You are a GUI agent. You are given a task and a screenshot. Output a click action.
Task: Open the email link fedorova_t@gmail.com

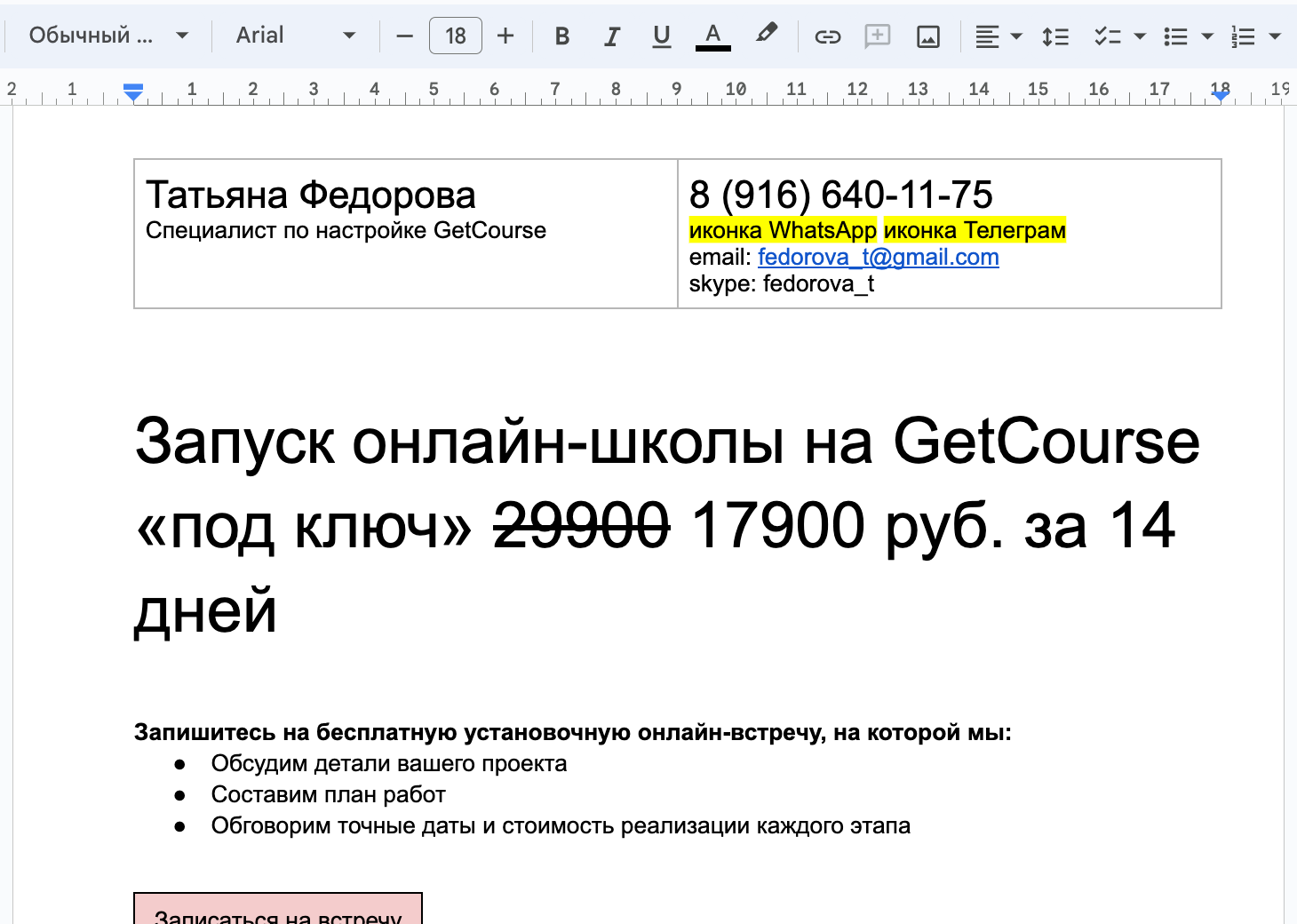tap(879, 257)
